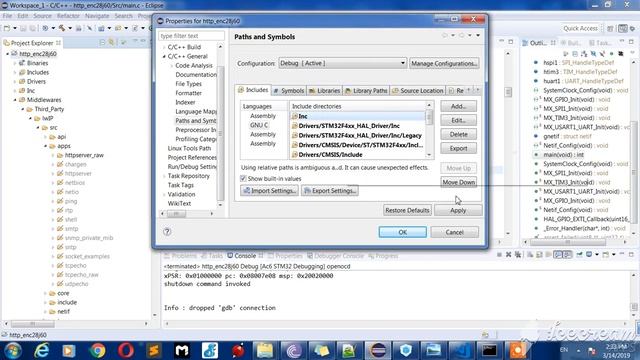Open the File menu in Eclipse
The width and height of the screenshot is (640, 360).
point(7,16)
